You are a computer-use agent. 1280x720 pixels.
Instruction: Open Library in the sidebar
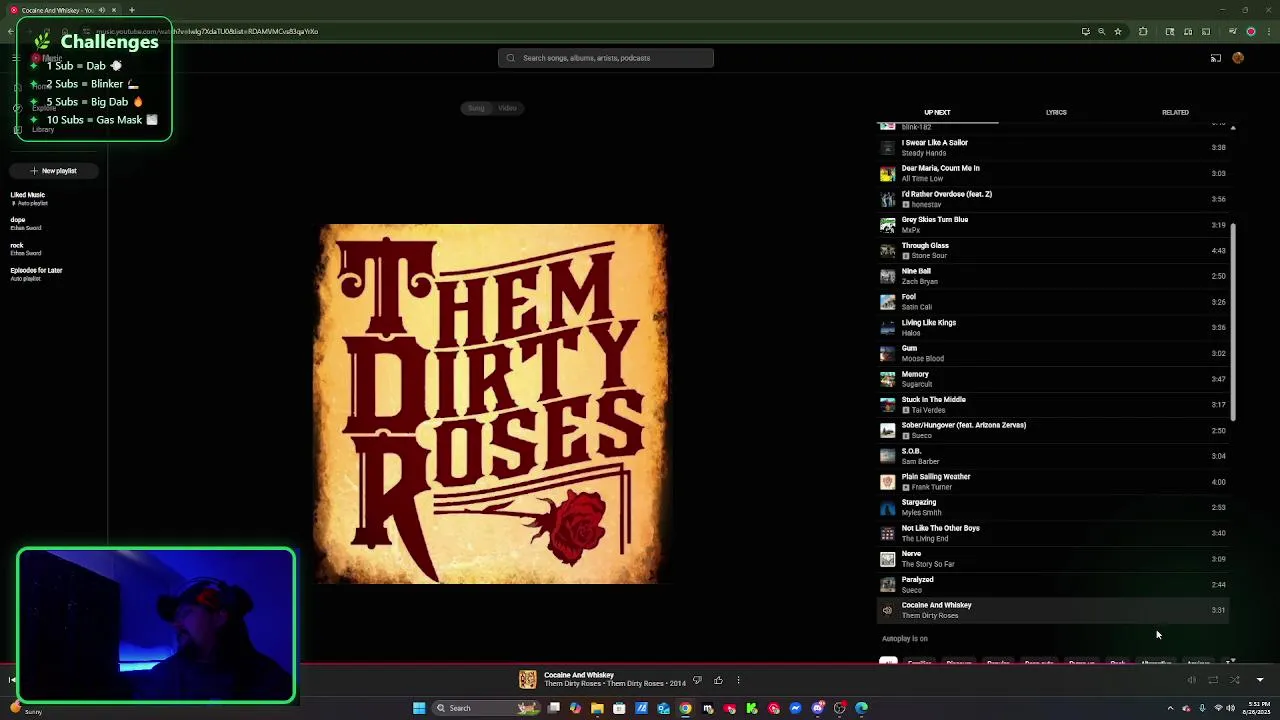pos(42,129)
